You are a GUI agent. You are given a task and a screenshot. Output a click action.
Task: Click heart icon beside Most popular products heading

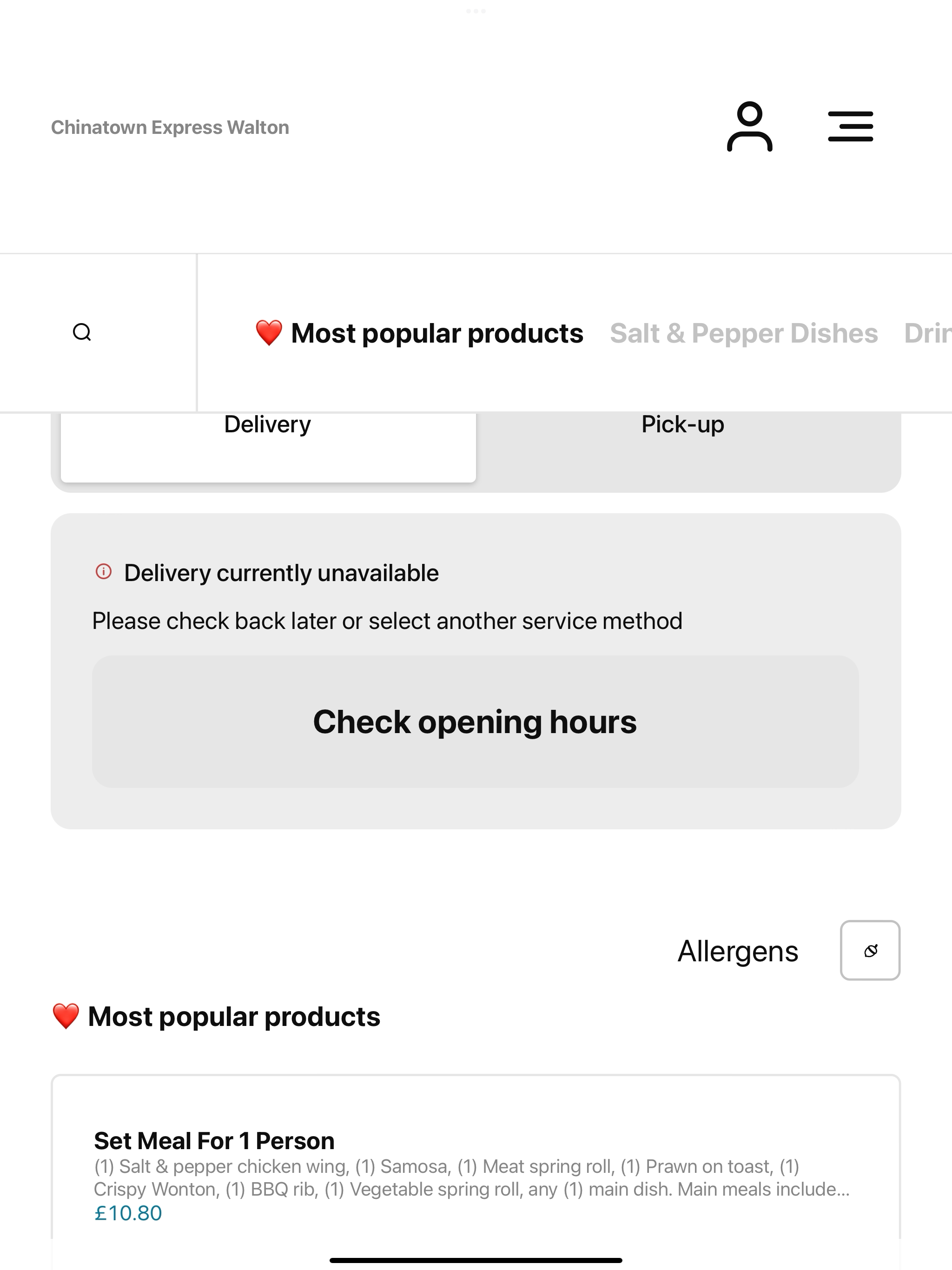[x=66, y=1017]
